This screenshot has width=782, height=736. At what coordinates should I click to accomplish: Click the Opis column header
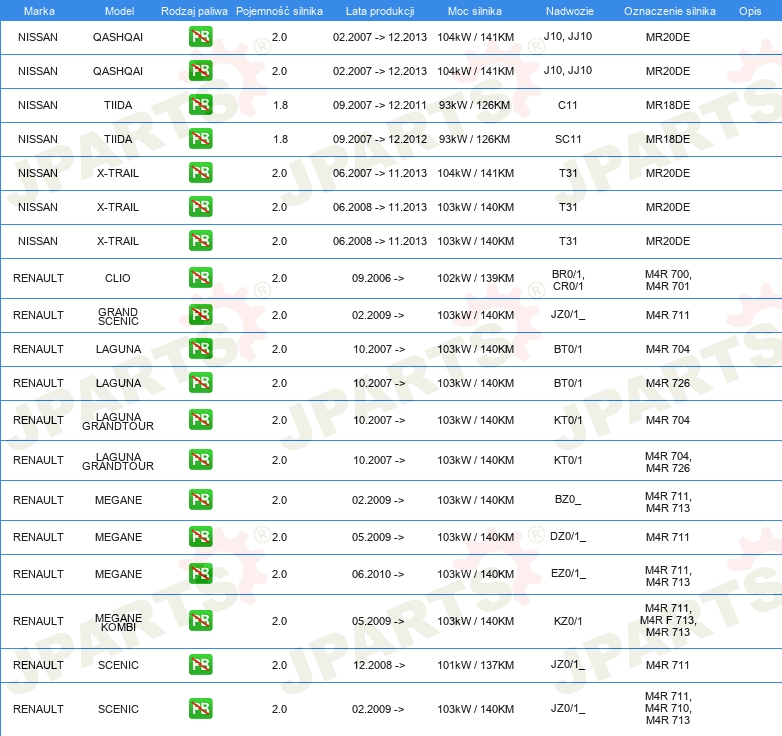pos(750,11)
